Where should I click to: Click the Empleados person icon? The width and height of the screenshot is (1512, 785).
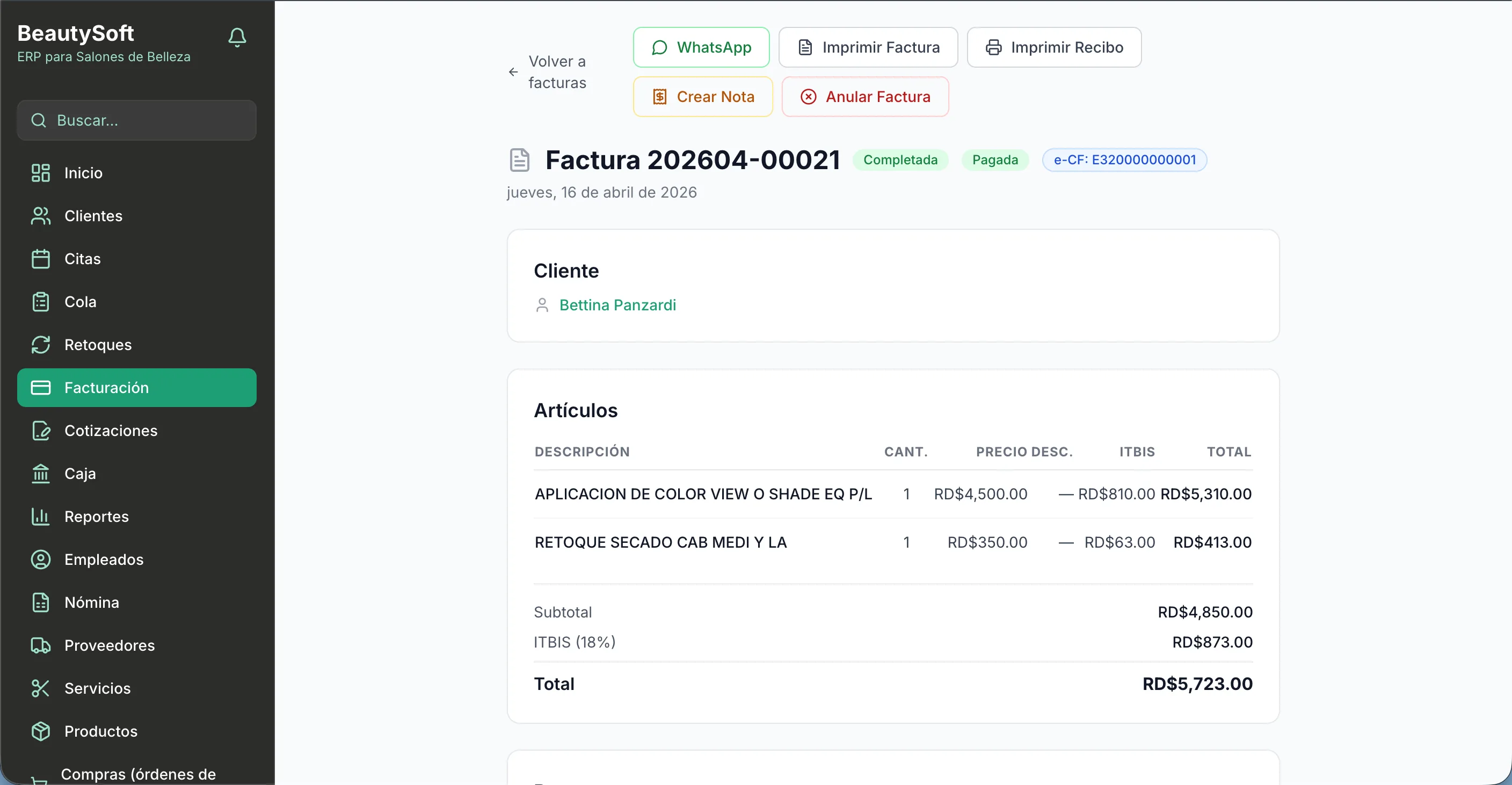(x=40, y=559)
